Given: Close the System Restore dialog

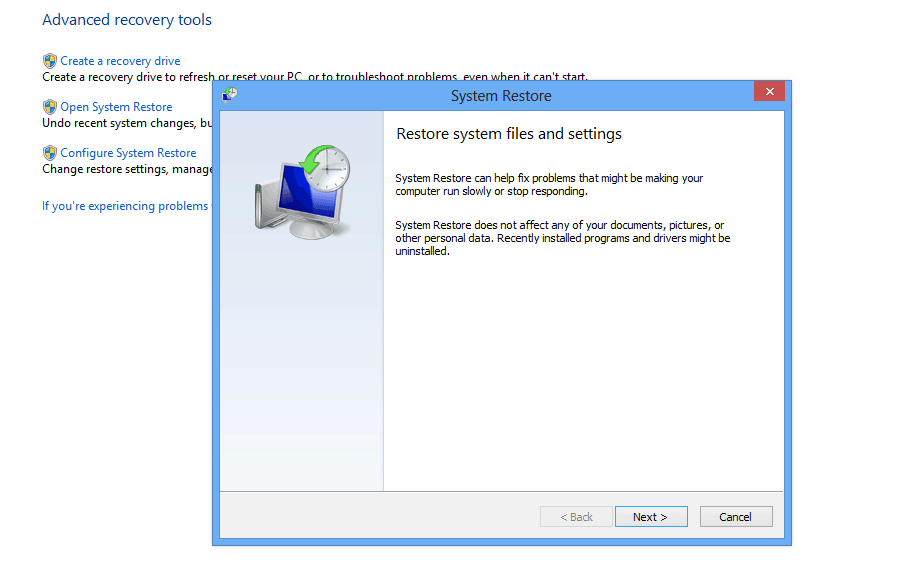Looking at the screenshot, I should [x=769, y=92].
